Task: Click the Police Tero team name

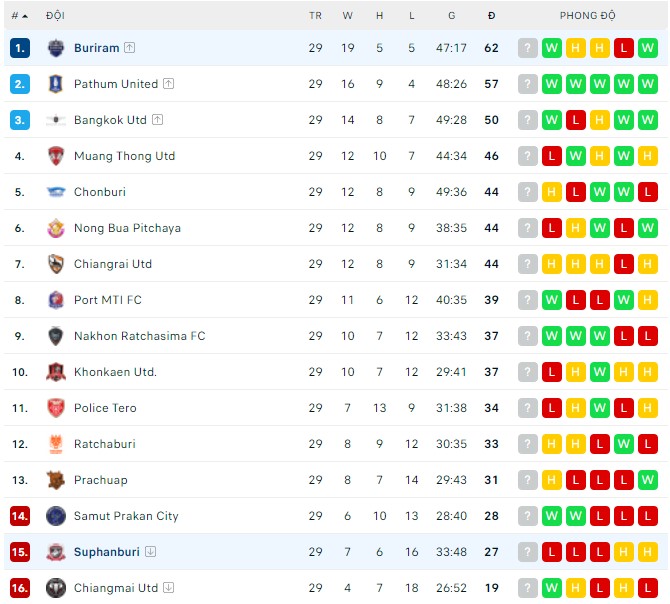Action: tap(105, 408)
